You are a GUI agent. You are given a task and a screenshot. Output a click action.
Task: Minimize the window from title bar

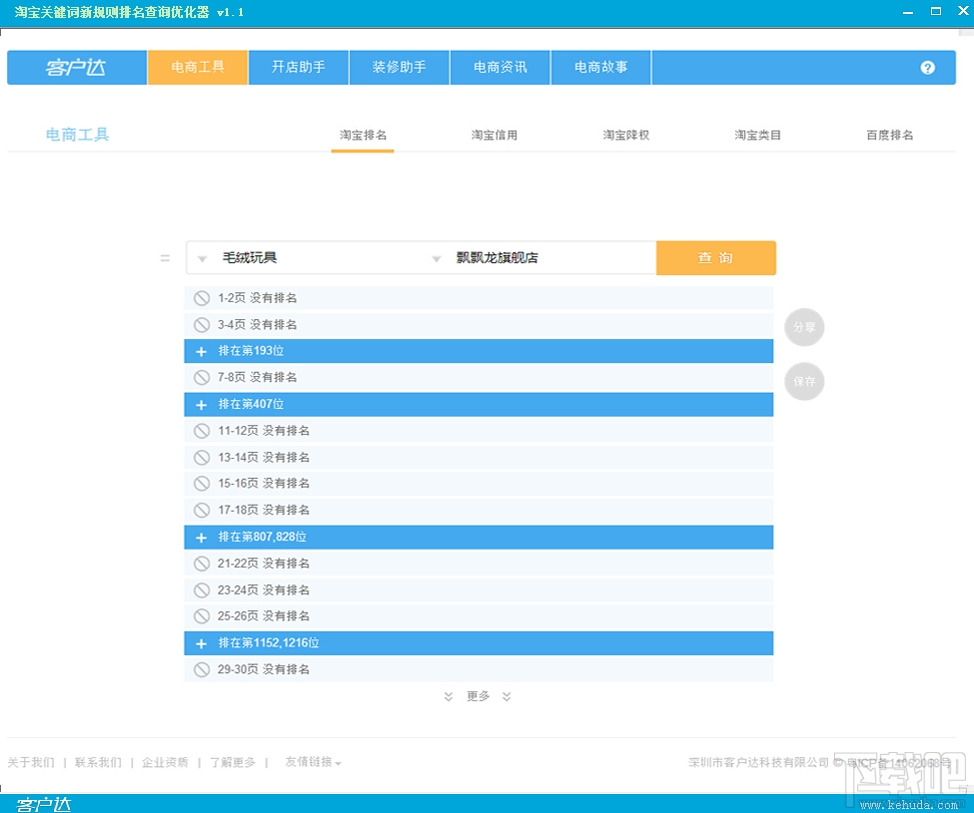(x=908, y=12)
